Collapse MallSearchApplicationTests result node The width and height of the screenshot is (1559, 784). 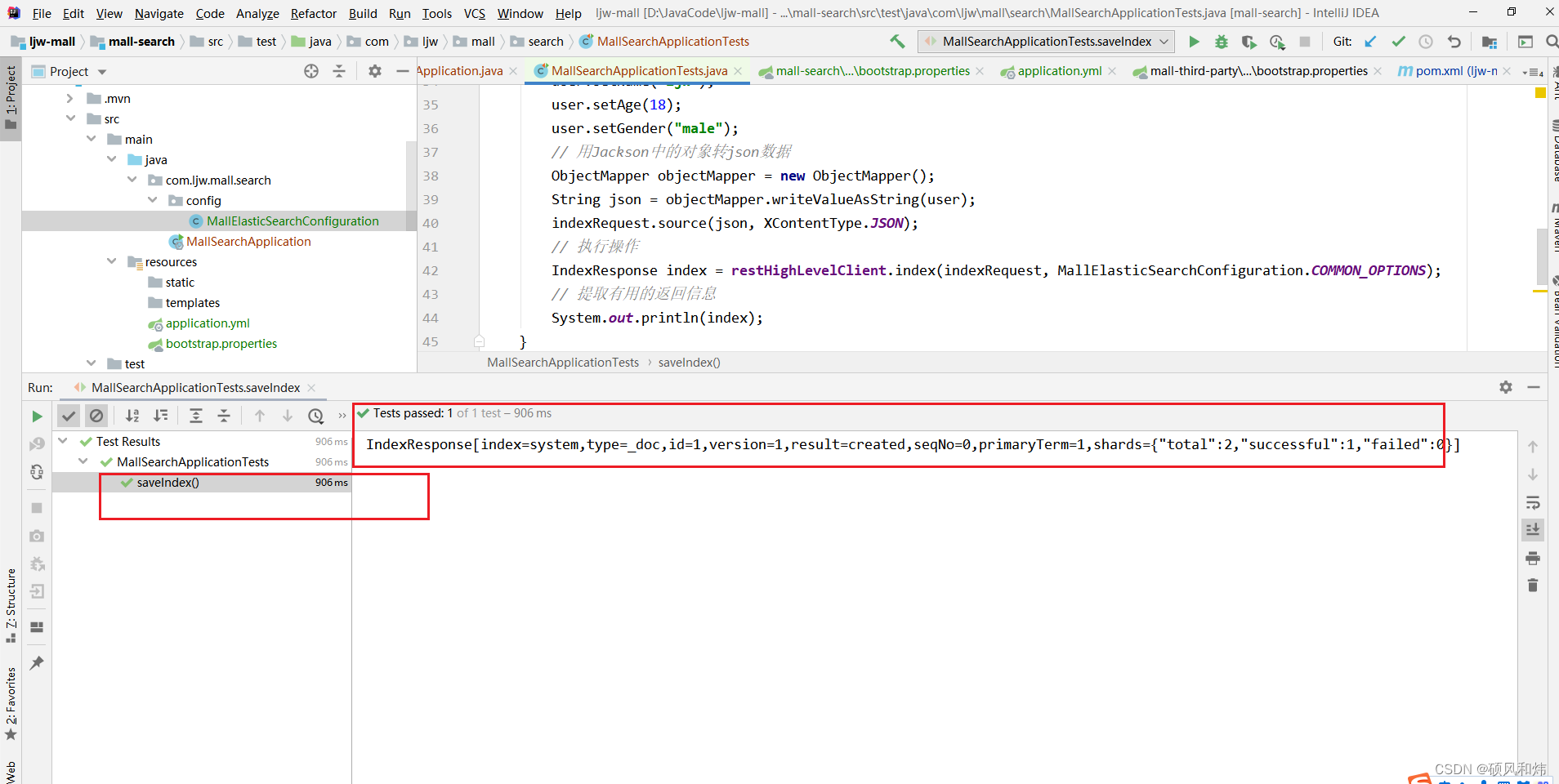coord(83,462)
